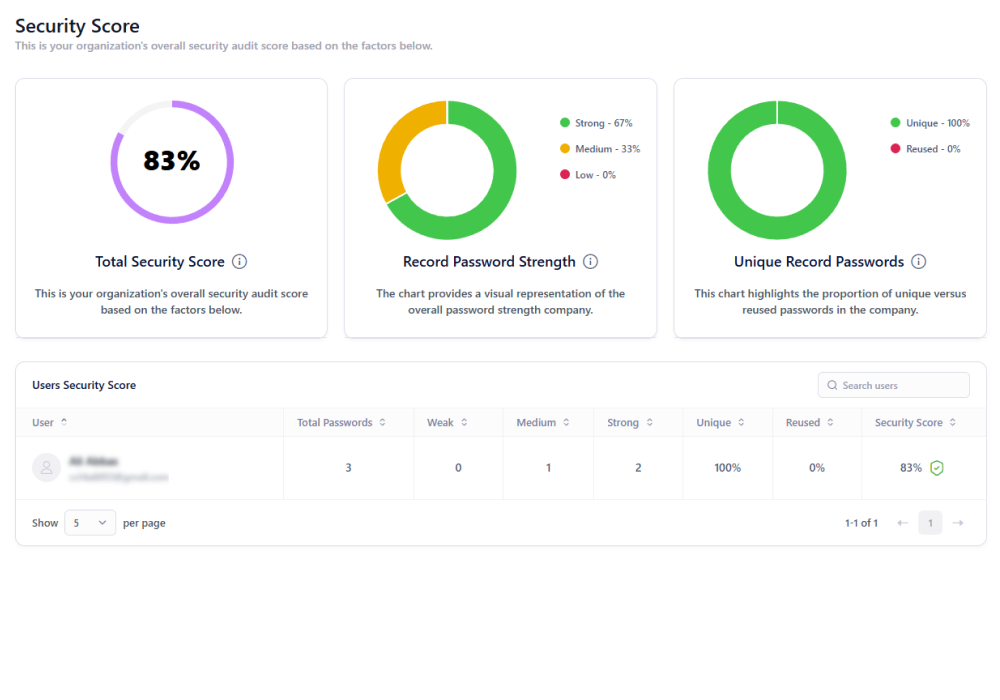This screenshot has width=1000, height=700.
Task: Go to next page using right arrow
Action: tap(958, 523)
